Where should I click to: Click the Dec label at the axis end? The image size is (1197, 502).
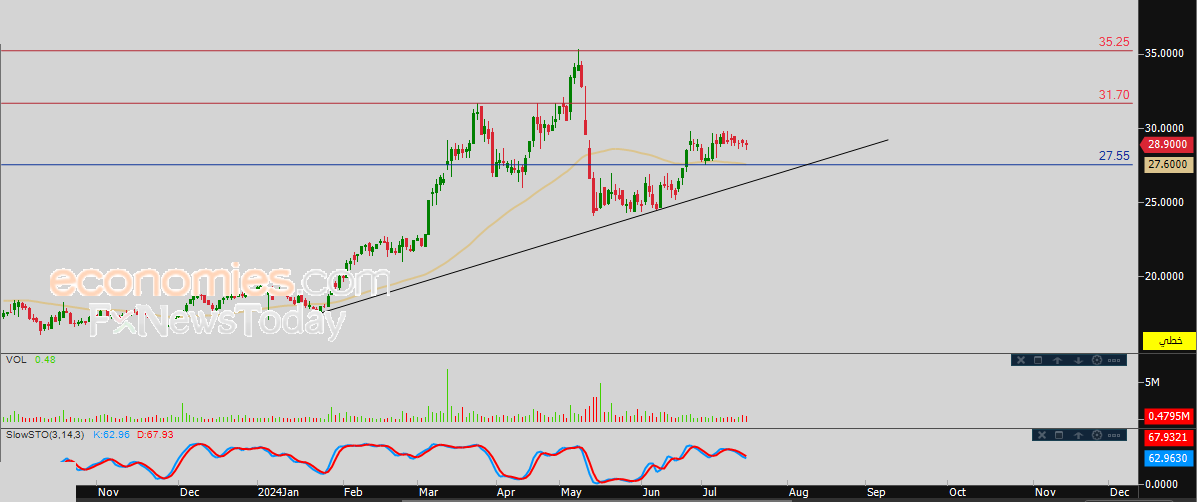[x=1119, y=492]
